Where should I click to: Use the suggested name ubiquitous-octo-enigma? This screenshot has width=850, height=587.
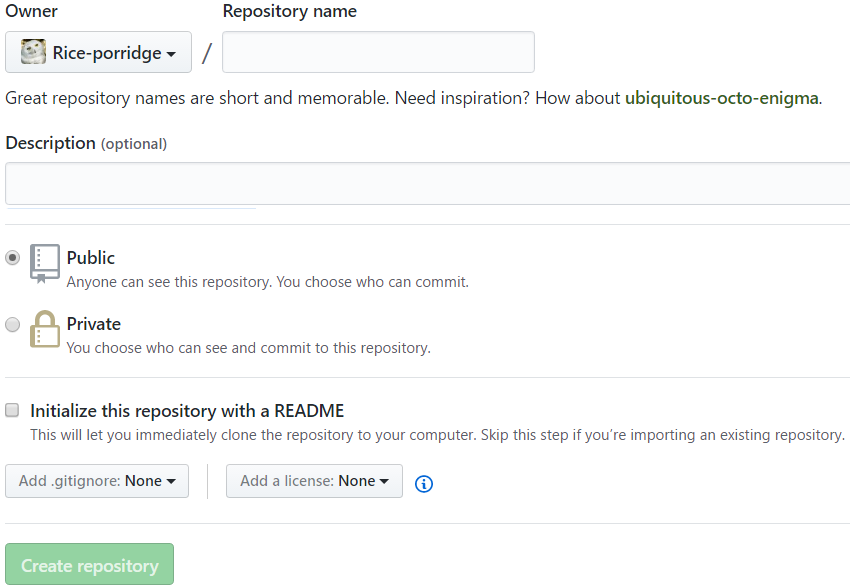point(722,98)
